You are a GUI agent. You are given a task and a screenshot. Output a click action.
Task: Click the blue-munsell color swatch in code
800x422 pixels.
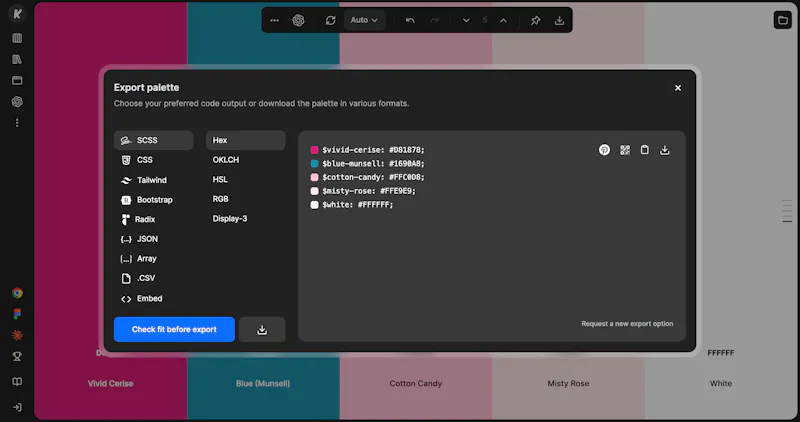click(314, 163)
